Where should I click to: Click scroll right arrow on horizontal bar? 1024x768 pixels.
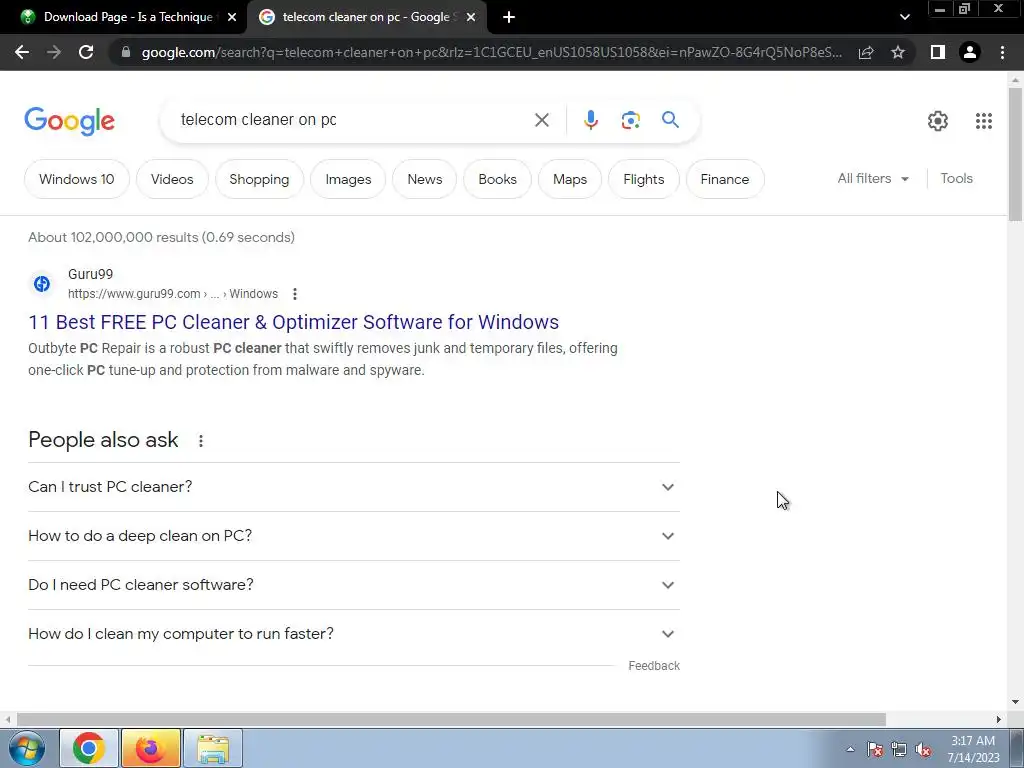[x=999, y=719]
